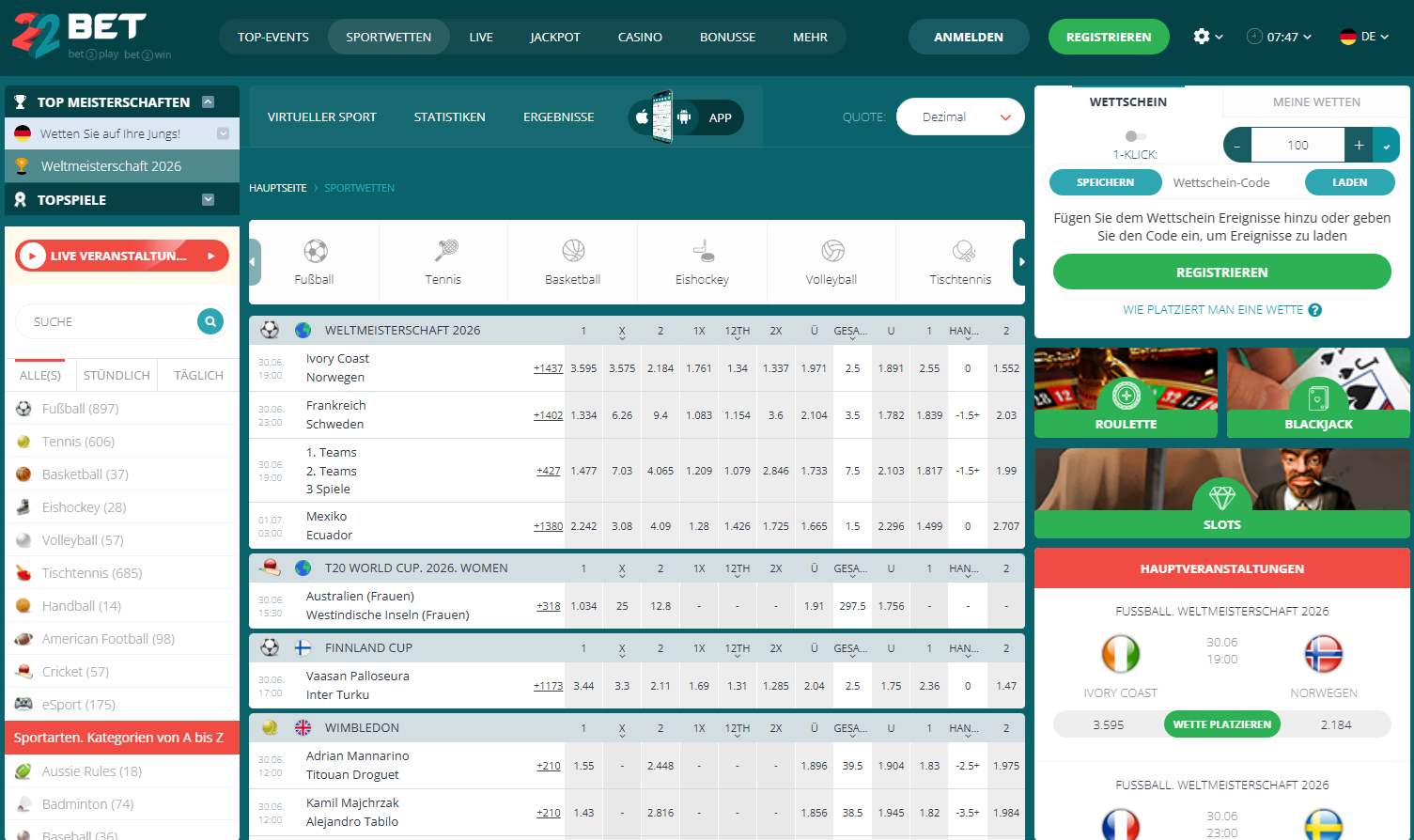The image size is (1414, 840).
Task: Select the Volleyball category icon
Action: [x=832, y=251]
